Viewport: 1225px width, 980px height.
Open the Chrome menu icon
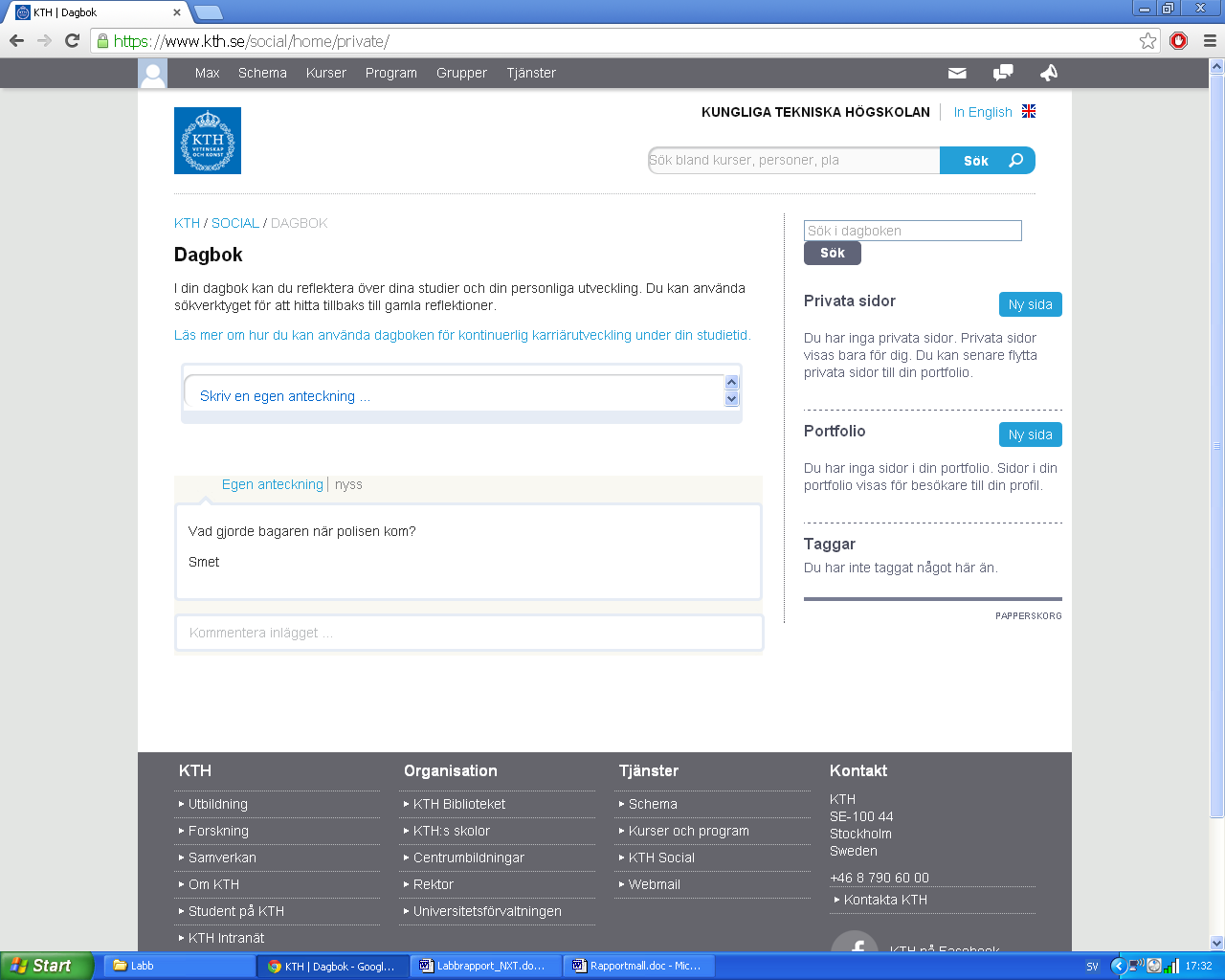[x=1210, y=40]
